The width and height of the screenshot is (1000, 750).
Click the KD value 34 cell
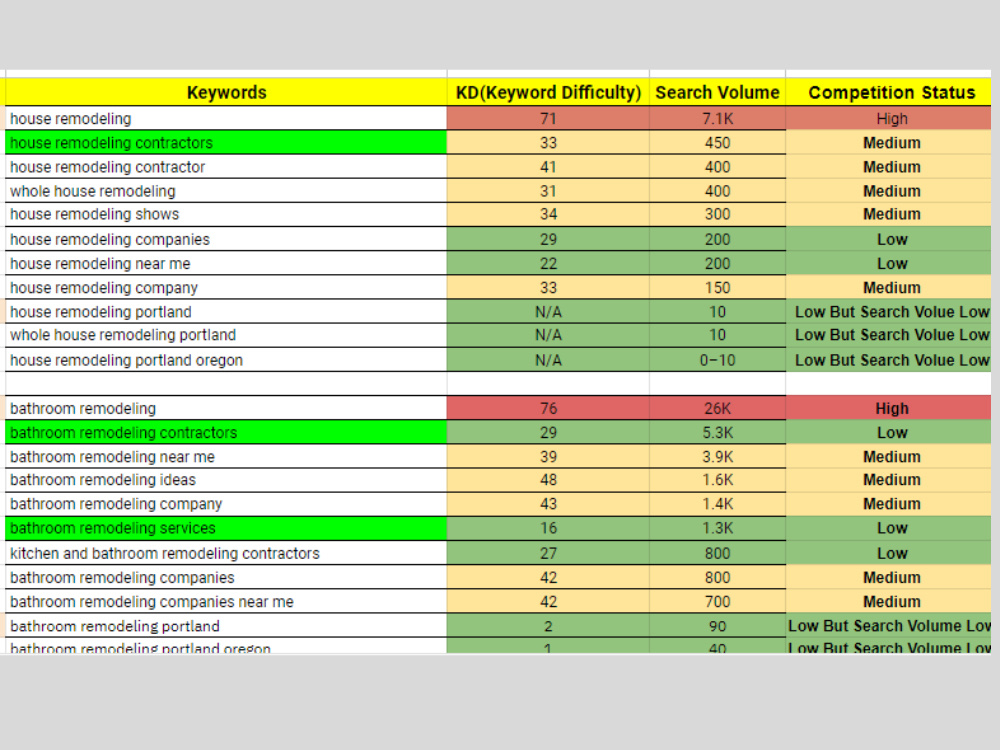[x=548, y=214]
